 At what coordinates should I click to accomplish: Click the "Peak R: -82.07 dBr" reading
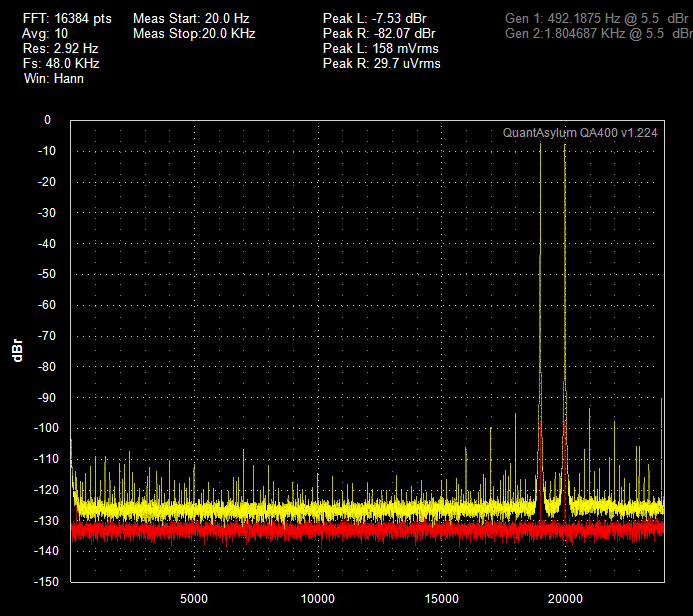point(379,34)
